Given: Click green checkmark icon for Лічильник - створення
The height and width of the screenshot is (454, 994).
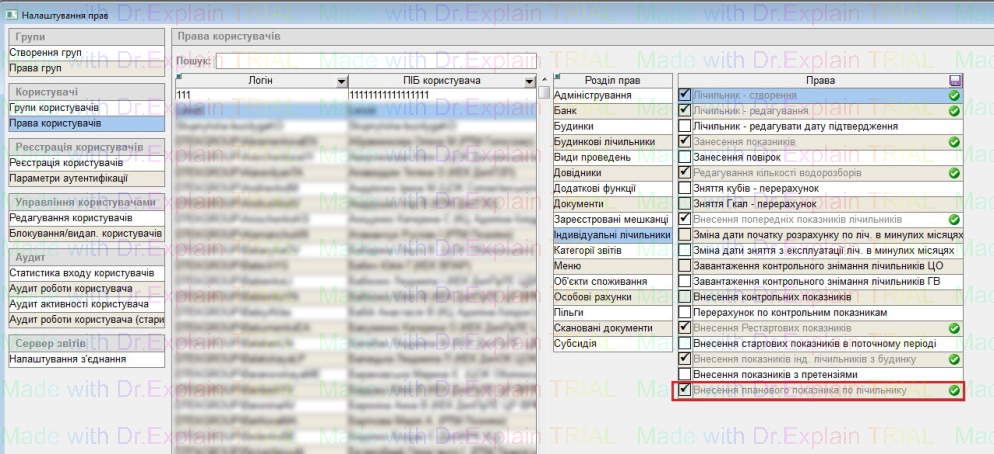Looking at the screenshot, I should 954,95.
